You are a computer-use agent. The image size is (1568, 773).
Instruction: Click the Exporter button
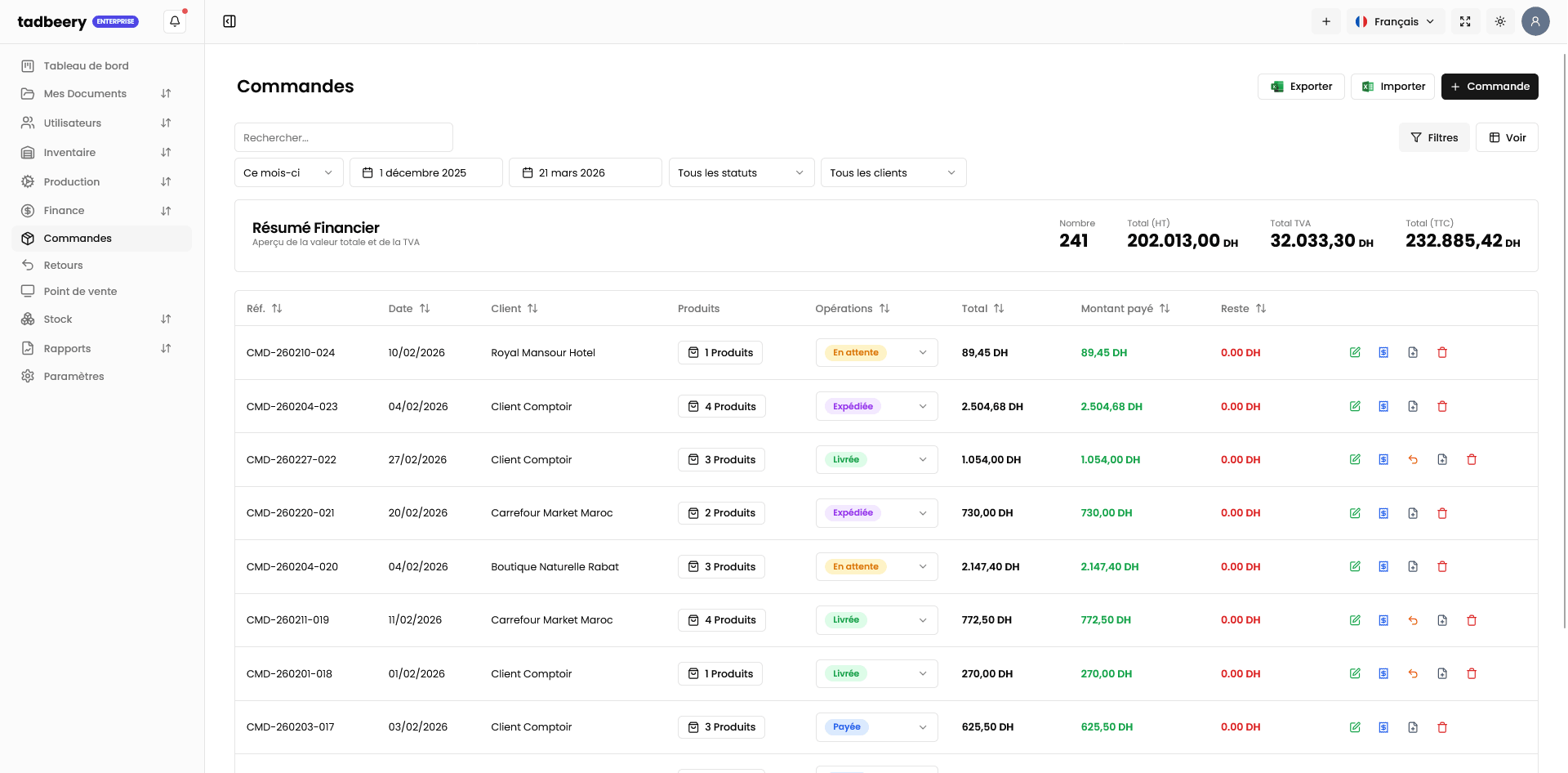click(x=1301, y=87)
